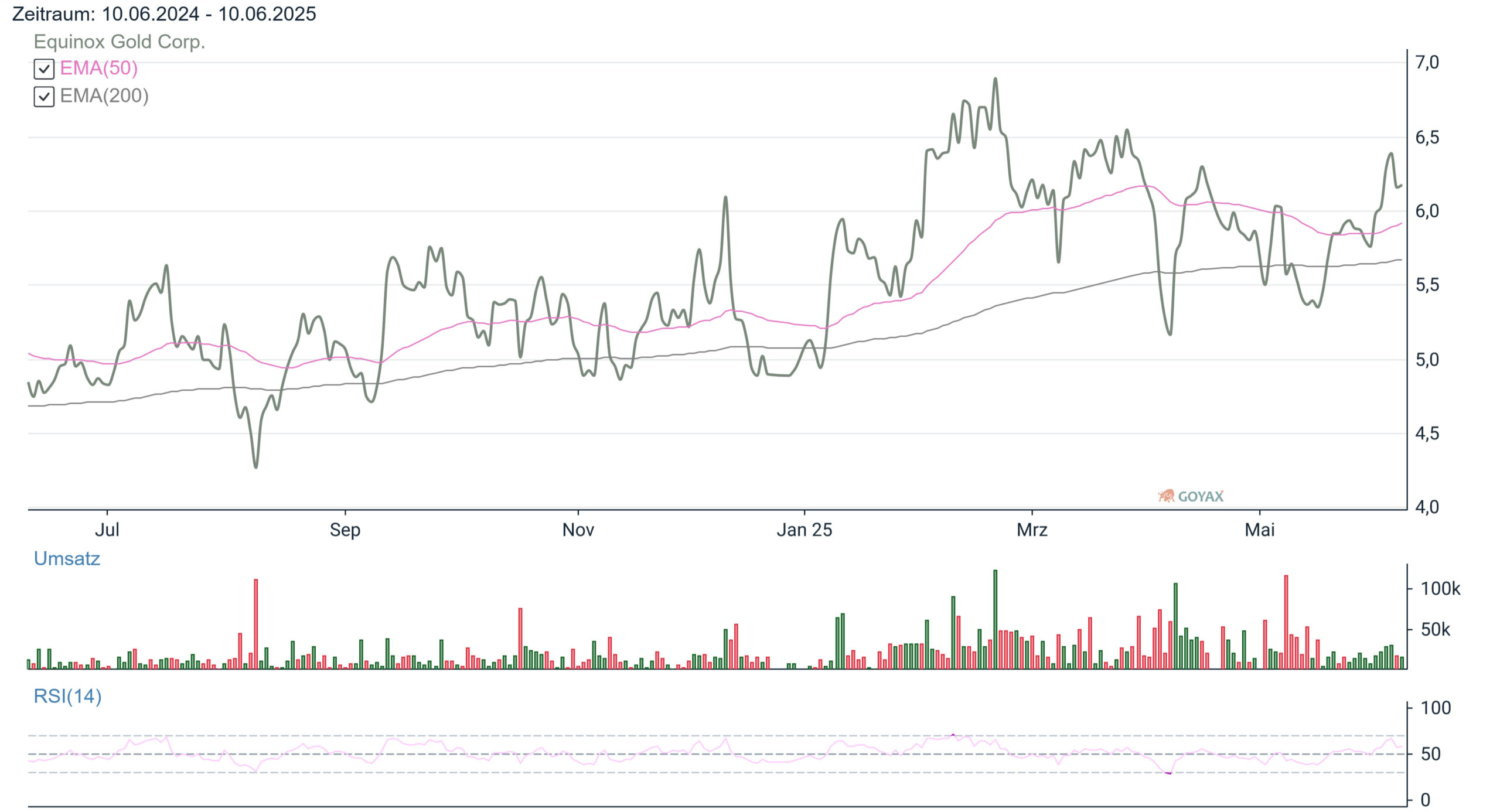This screenshot has height=812, width=1500.
Task: Click the 6,0 price axis value
Action: click(x=1427, y=211)
